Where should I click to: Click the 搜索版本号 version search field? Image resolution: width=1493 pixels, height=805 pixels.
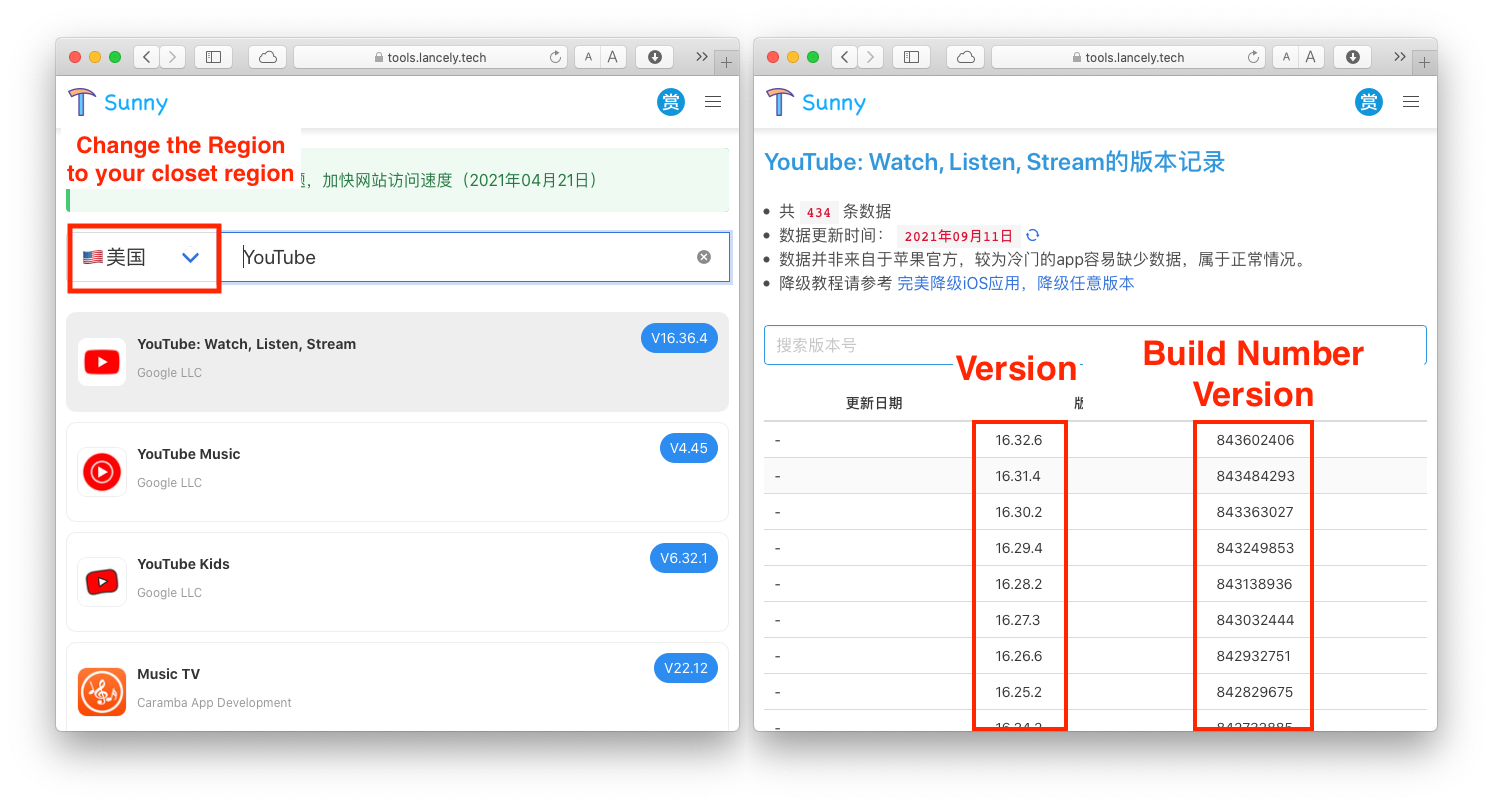point(1094,345)
